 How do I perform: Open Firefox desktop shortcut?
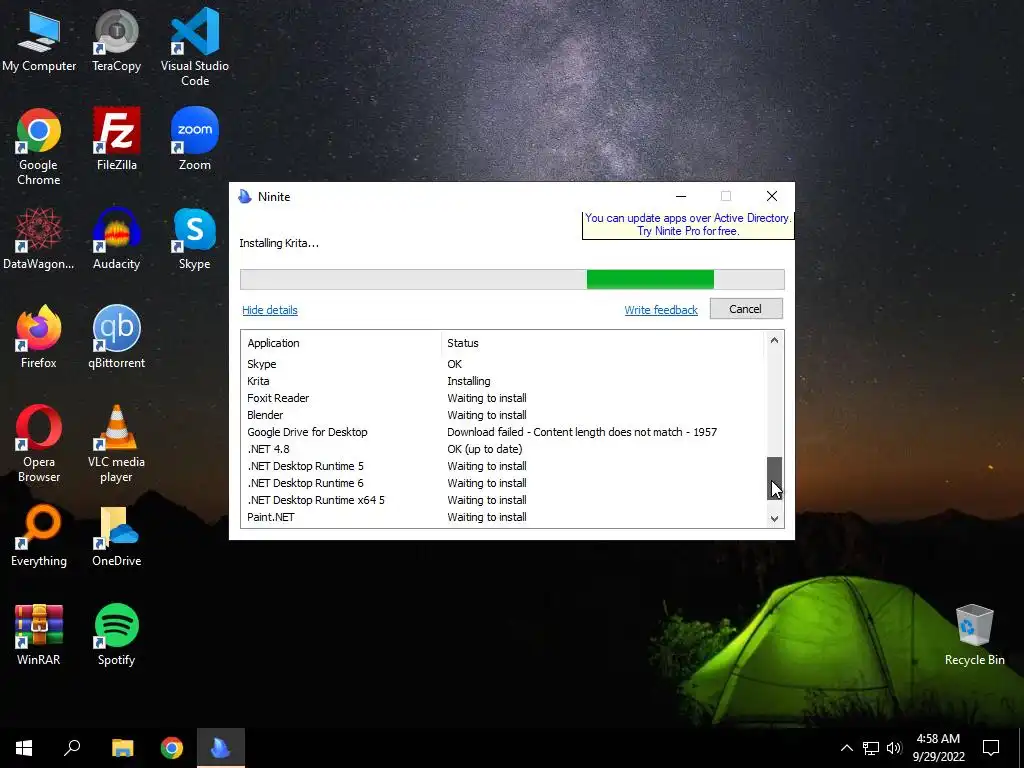coord(39,338)
